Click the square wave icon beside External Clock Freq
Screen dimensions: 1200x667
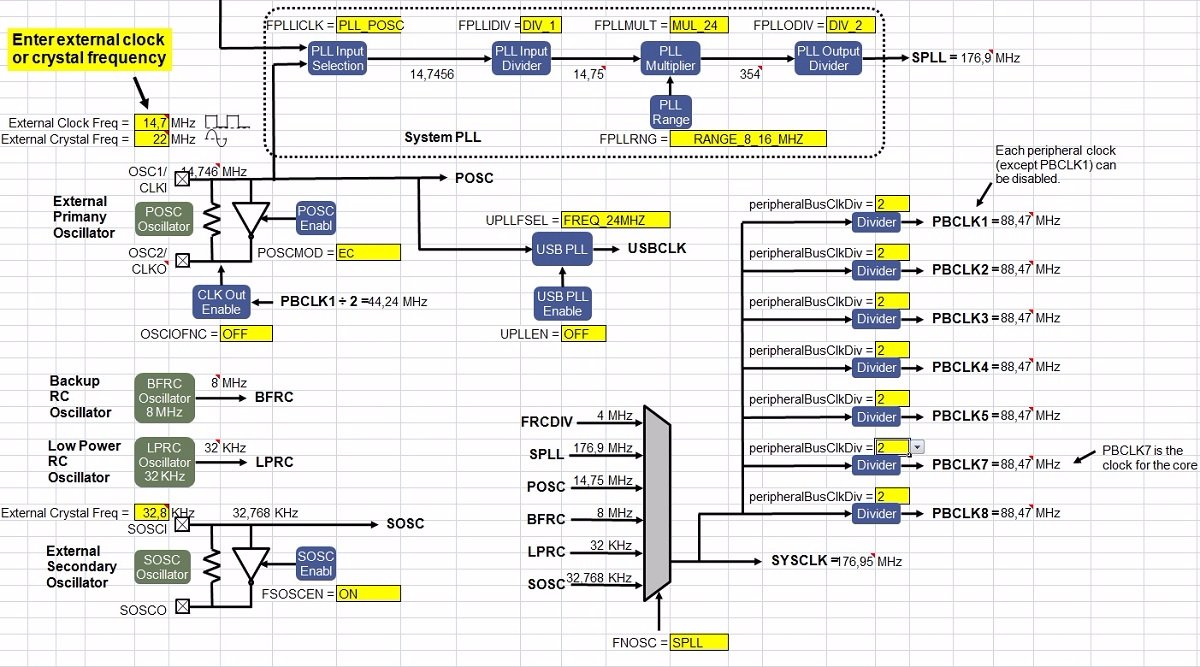pos(225,121)
